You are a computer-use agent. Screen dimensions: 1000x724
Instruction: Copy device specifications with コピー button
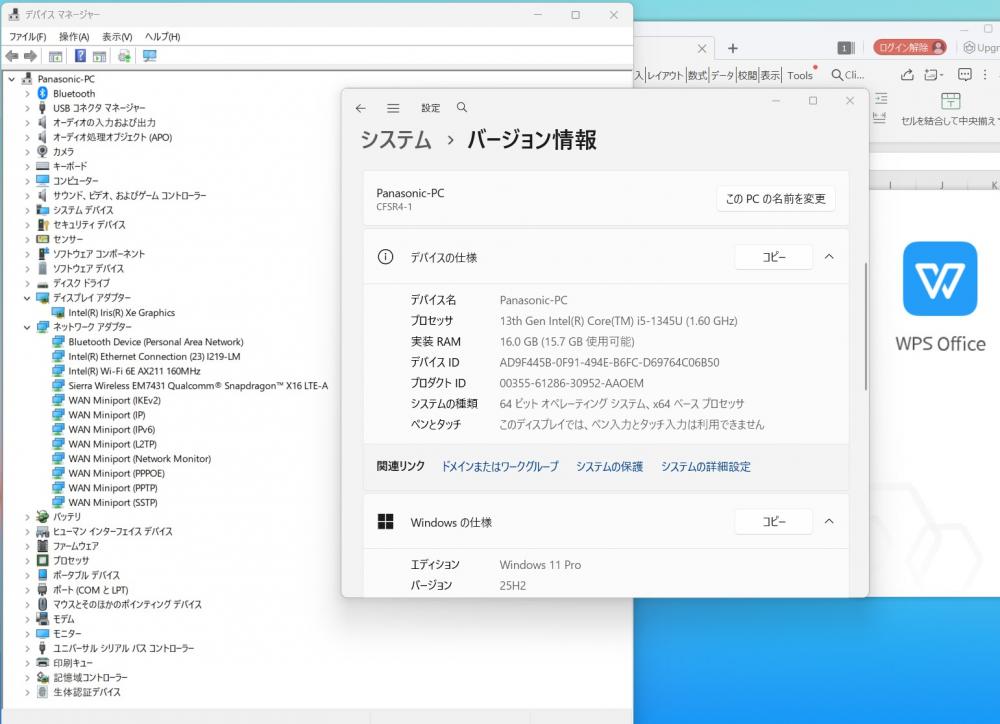(x=774, y=256)
